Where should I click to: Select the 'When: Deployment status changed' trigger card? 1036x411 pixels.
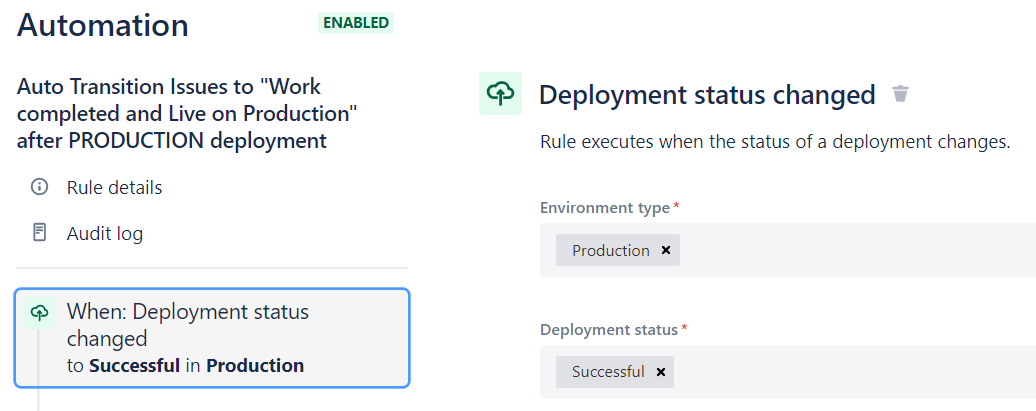tap(211, 338)
